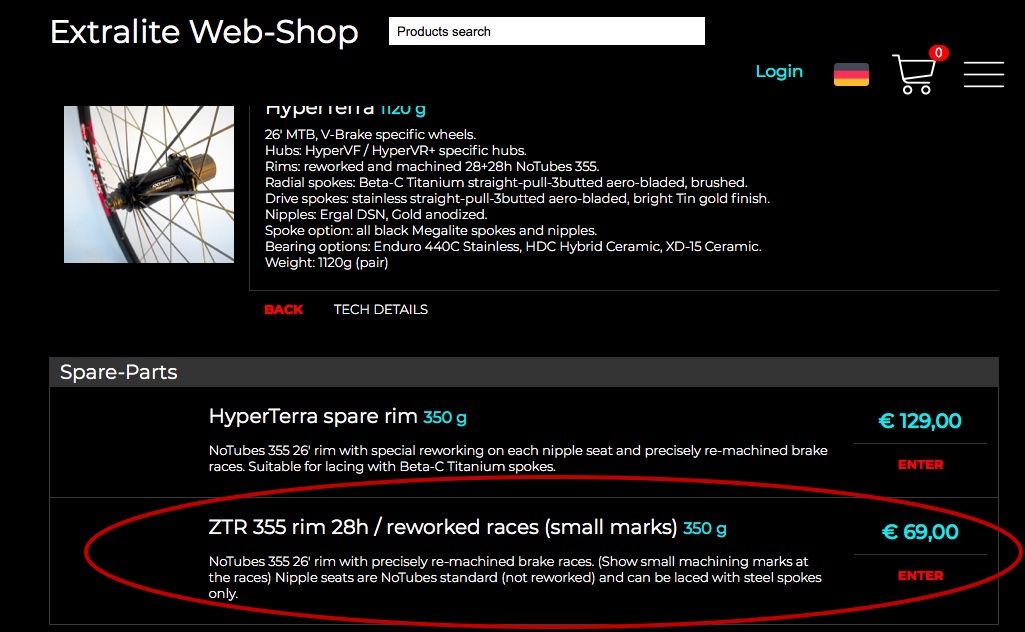The image size is (1025, 632).
Task: Click ENTER for ZTR 355 rim
Action: (x=920, y=576)
